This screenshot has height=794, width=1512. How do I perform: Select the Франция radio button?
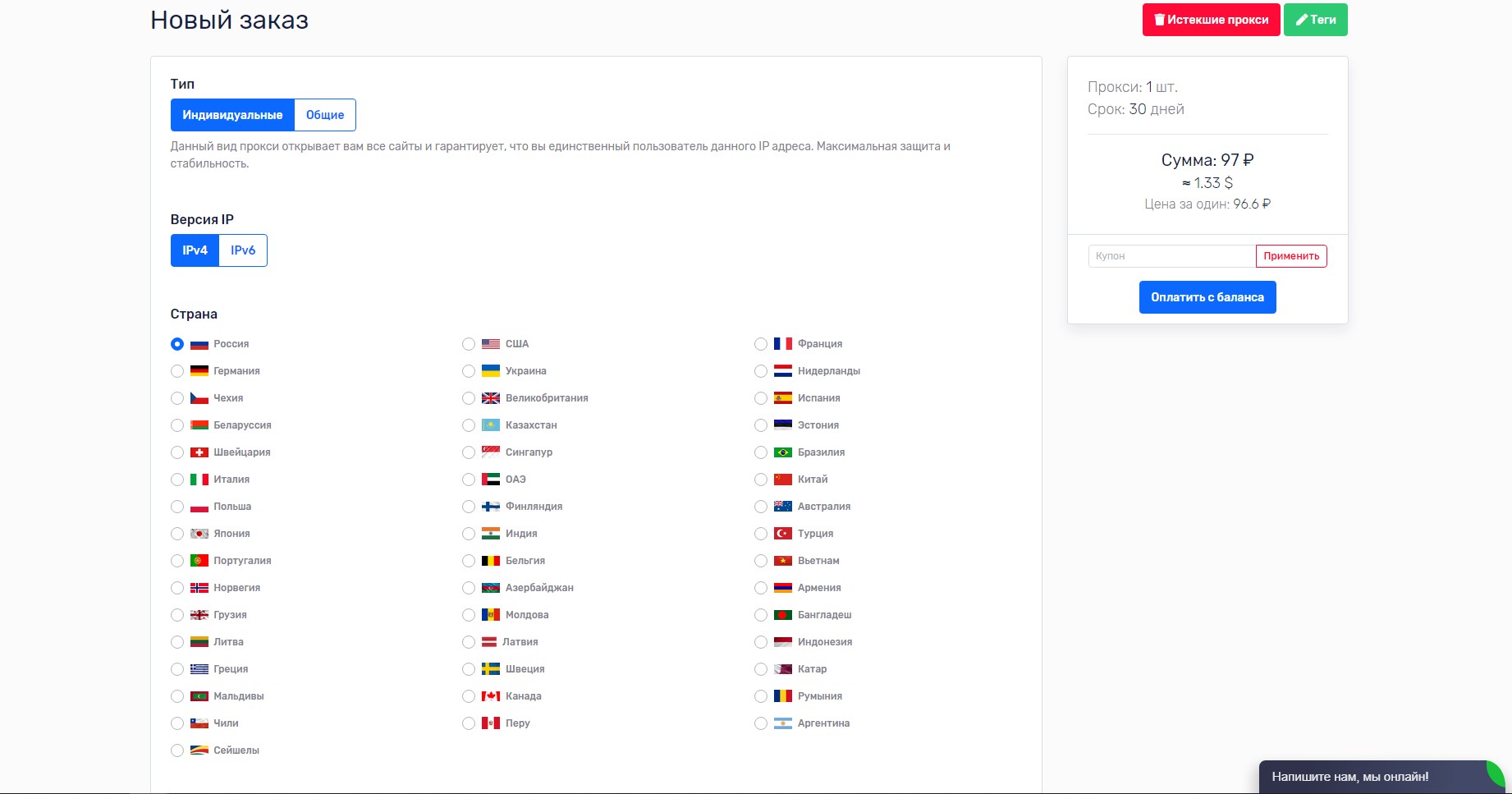point(761,344)
